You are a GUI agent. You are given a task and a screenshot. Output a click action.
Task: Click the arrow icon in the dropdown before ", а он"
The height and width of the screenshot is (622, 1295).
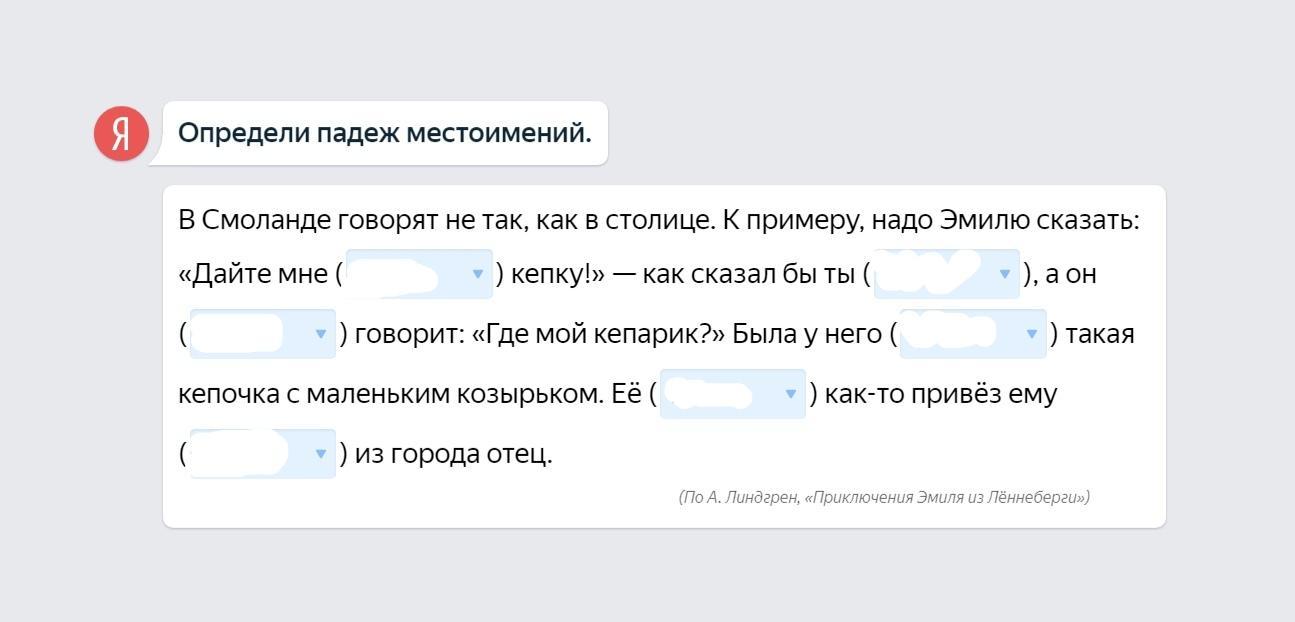tap(1005, 274)
